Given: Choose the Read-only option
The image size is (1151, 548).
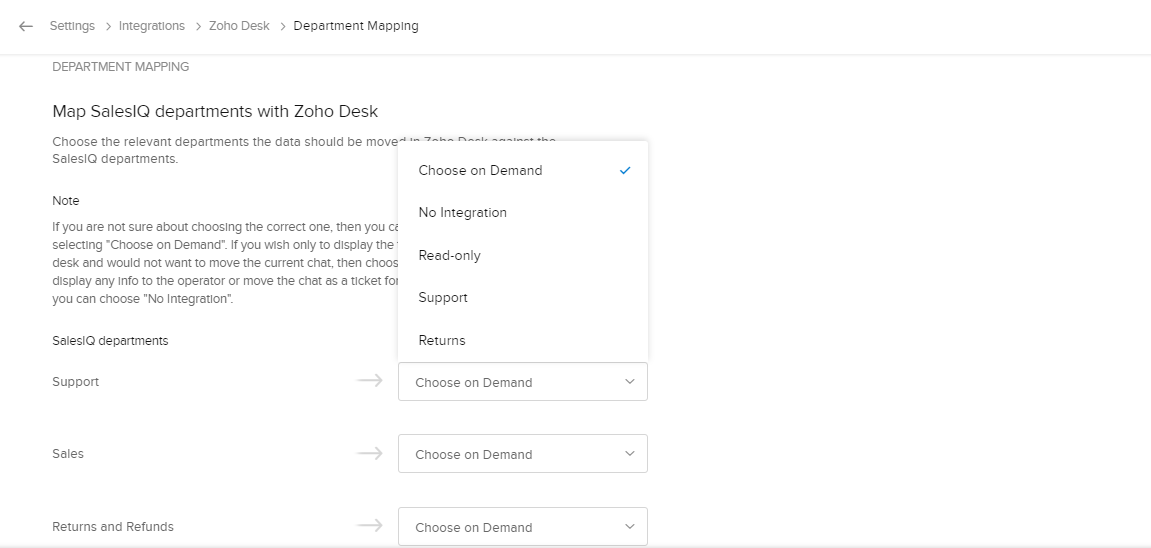Looking at the screenshot, I should click(449, 256).
